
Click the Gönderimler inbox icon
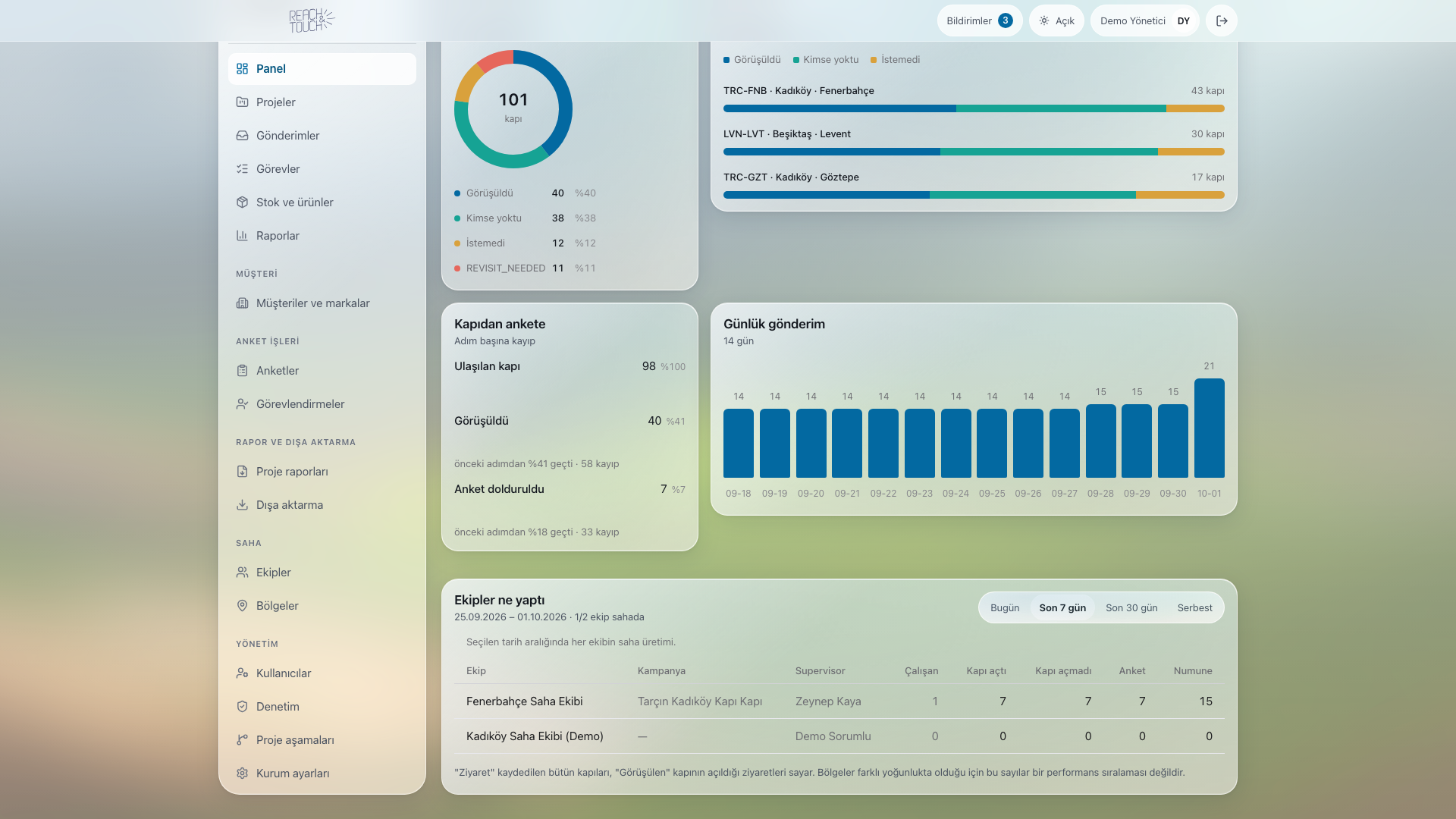[x=242, y=136]
